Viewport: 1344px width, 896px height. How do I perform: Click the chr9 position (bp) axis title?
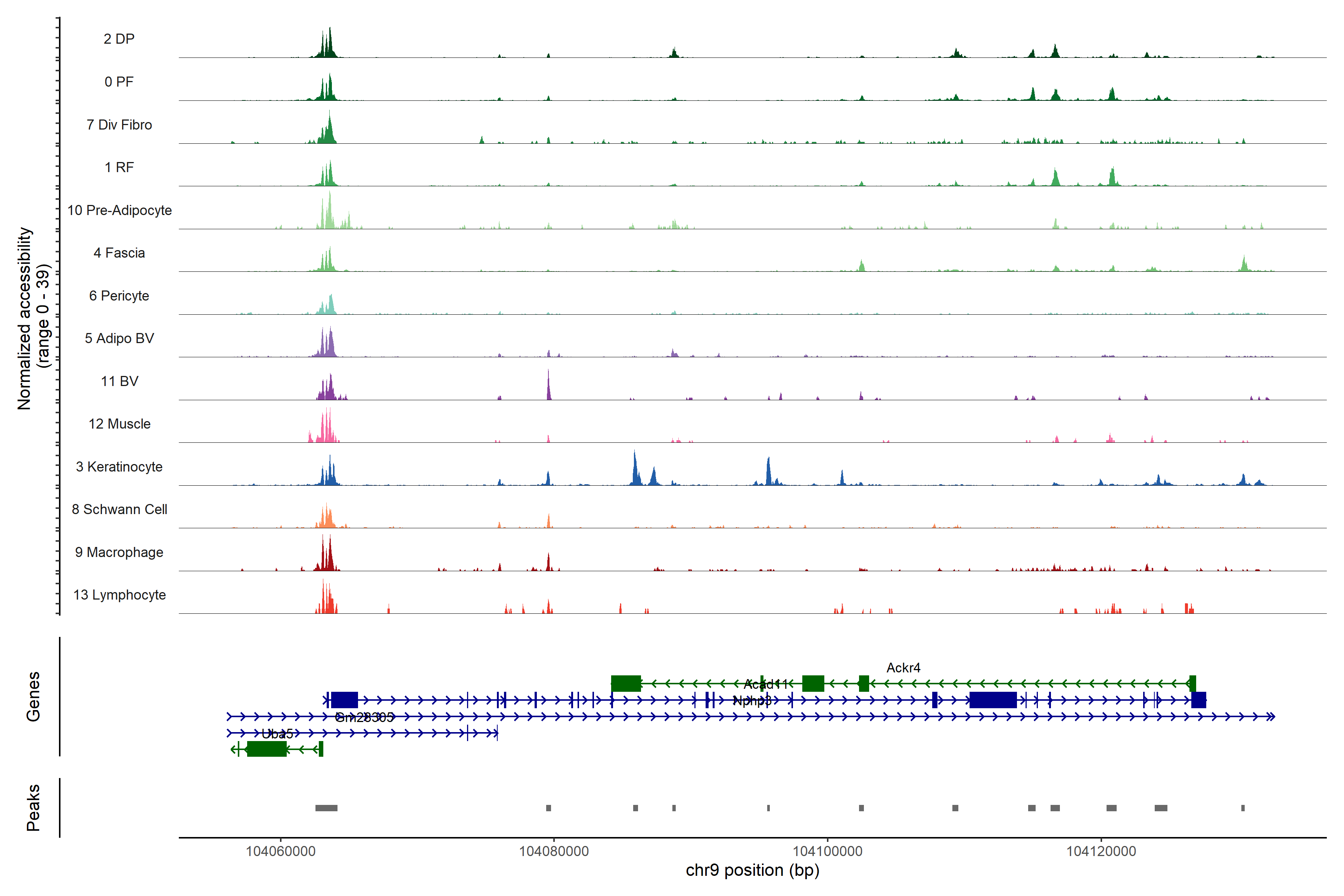(752, 870)
